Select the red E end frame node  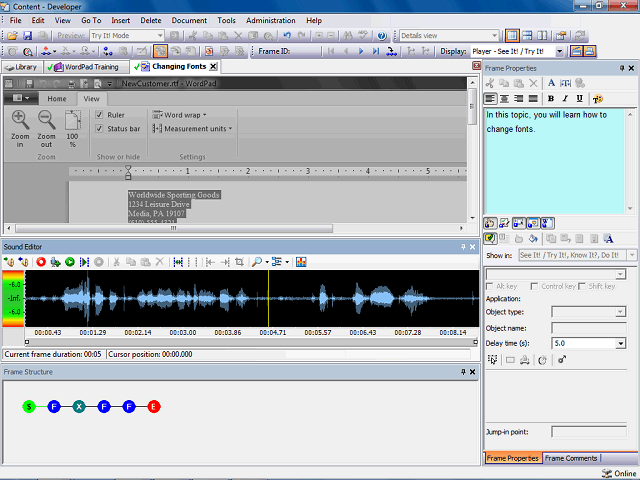(x=154, y=407)
